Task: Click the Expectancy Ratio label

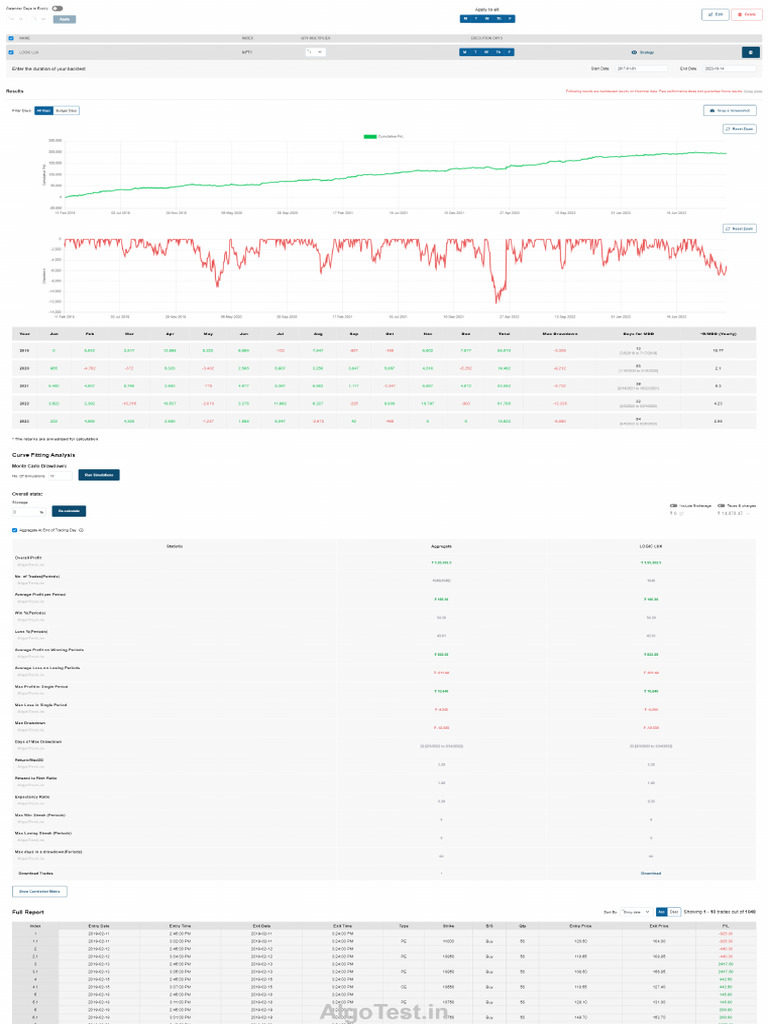Action: [32, 797]
